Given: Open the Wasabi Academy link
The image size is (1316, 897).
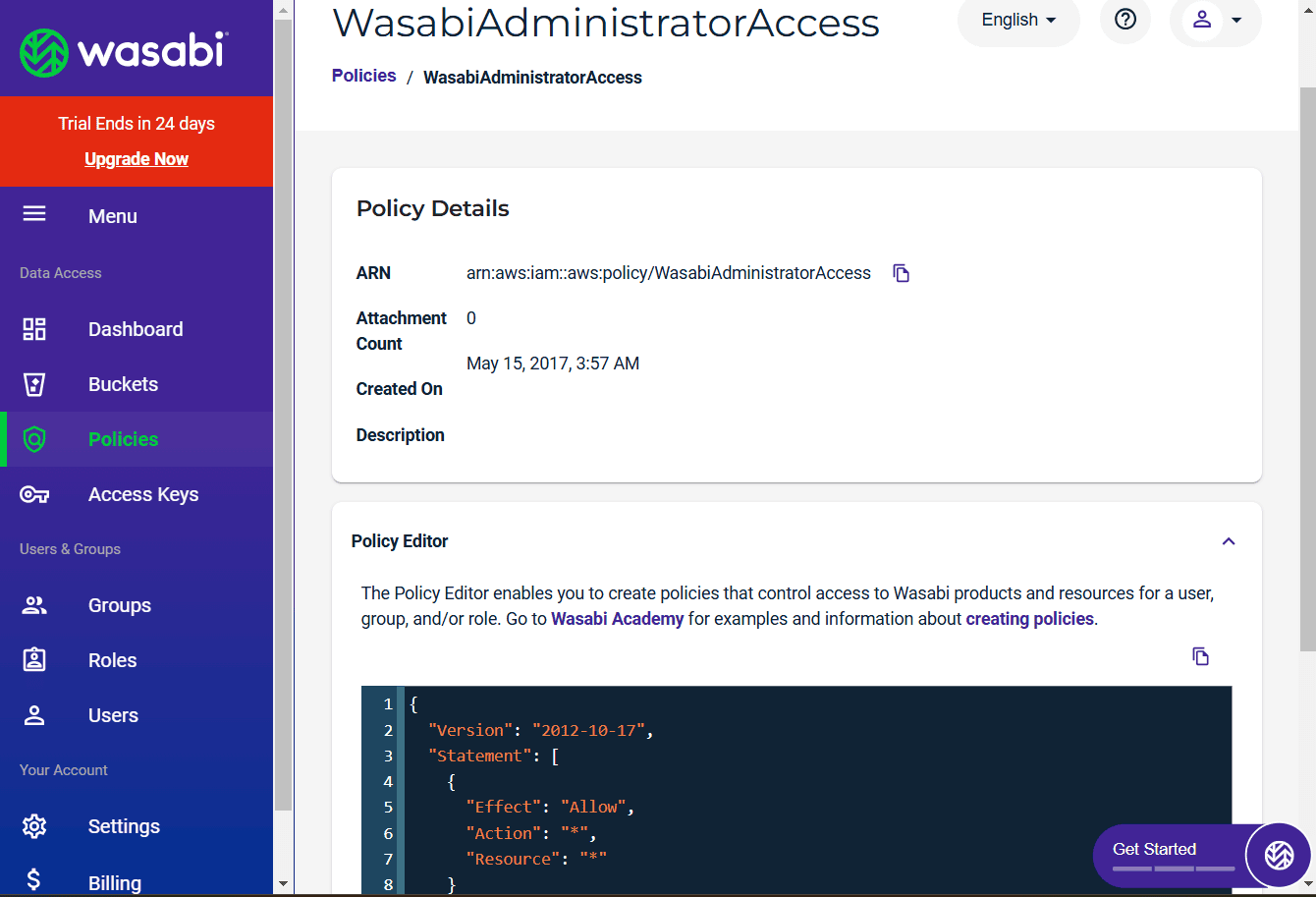Looking at the screenshot, I should (617, 619).
